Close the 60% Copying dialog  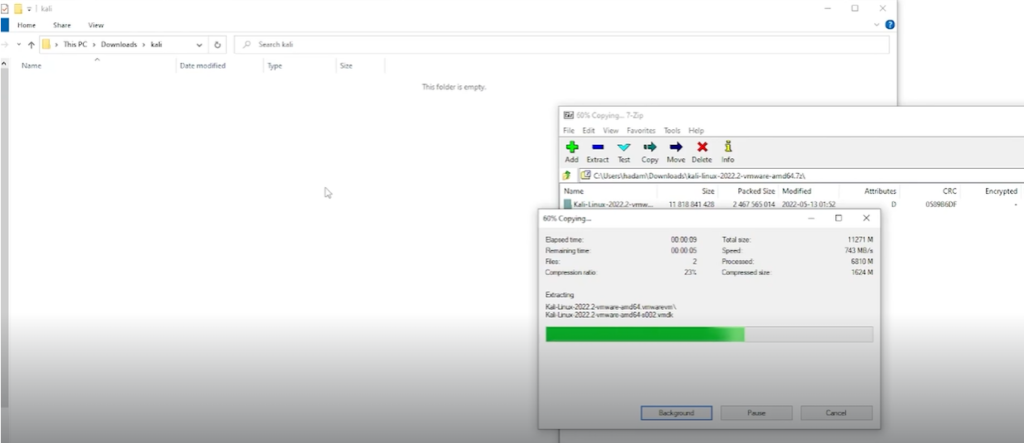(x=866, y=218)
